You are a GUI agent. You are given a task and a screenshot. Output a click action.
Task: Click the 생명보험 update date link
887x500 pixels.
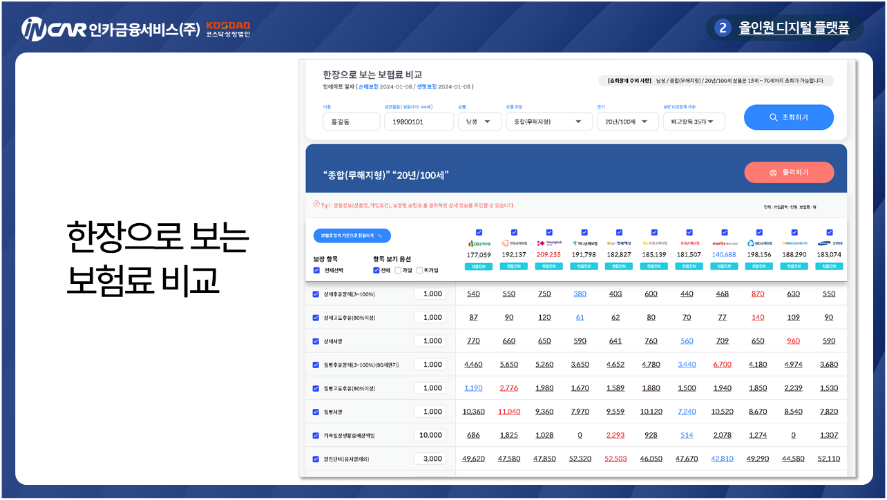point(427,87)
